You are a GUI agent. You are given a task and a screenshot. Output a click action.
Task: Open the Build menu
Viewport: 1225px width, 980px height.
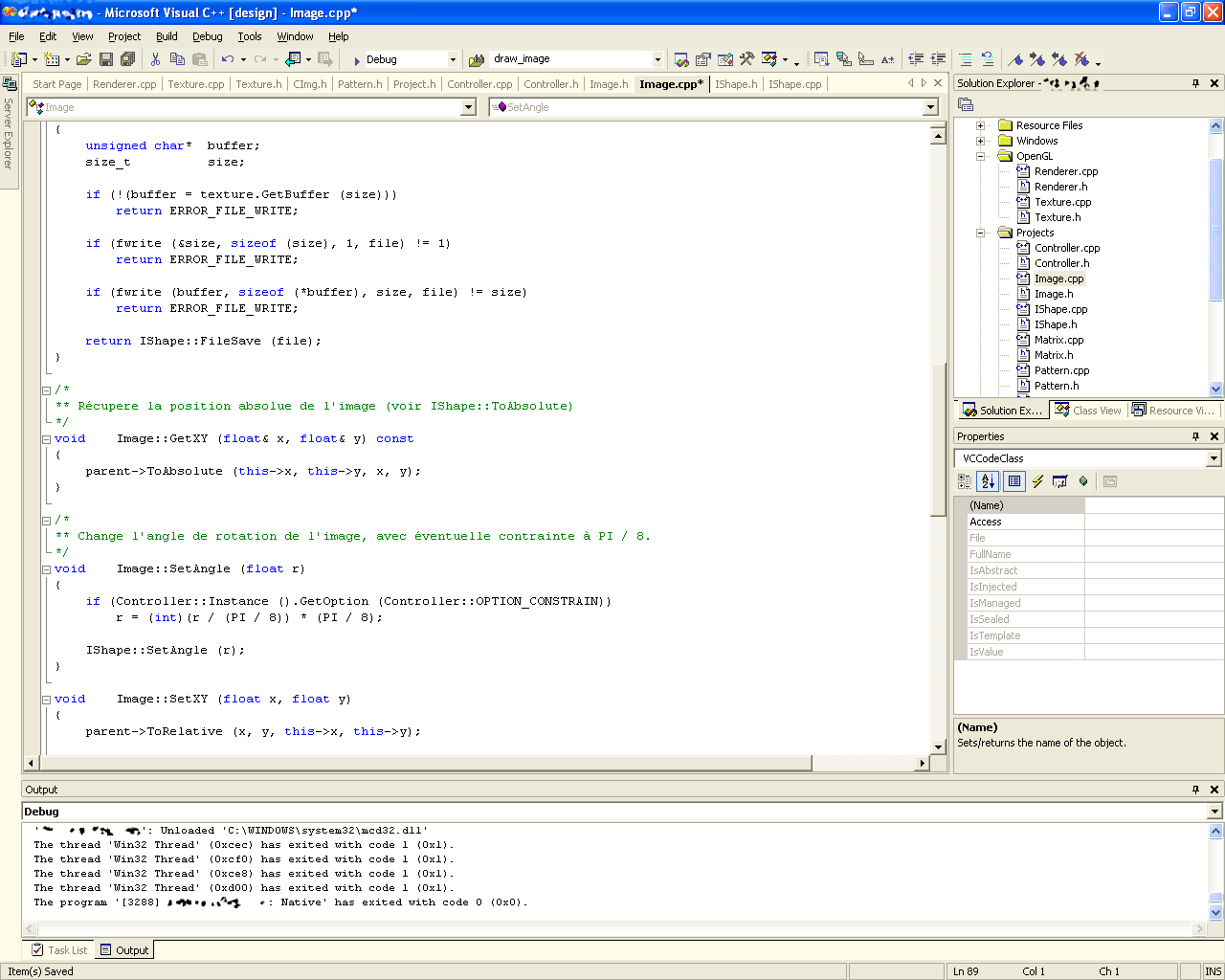[x=167, y=36]
